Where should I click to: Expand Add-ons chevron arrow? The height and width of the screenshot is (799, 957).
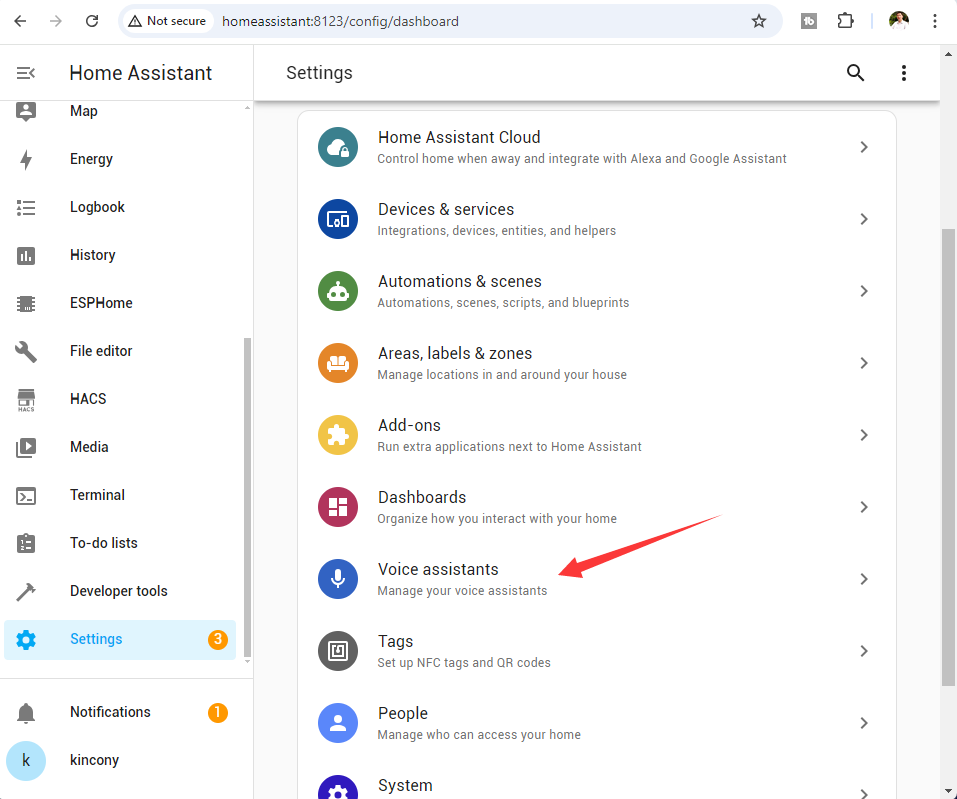coord(864,435)
